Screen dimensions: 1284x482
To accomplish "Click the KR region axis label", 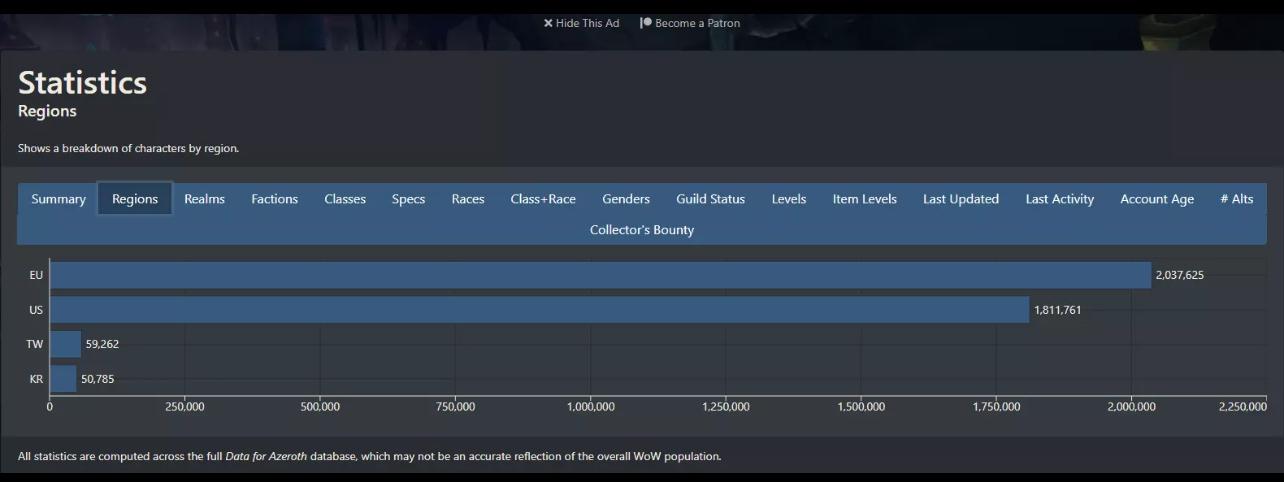I will click(36, 379).
